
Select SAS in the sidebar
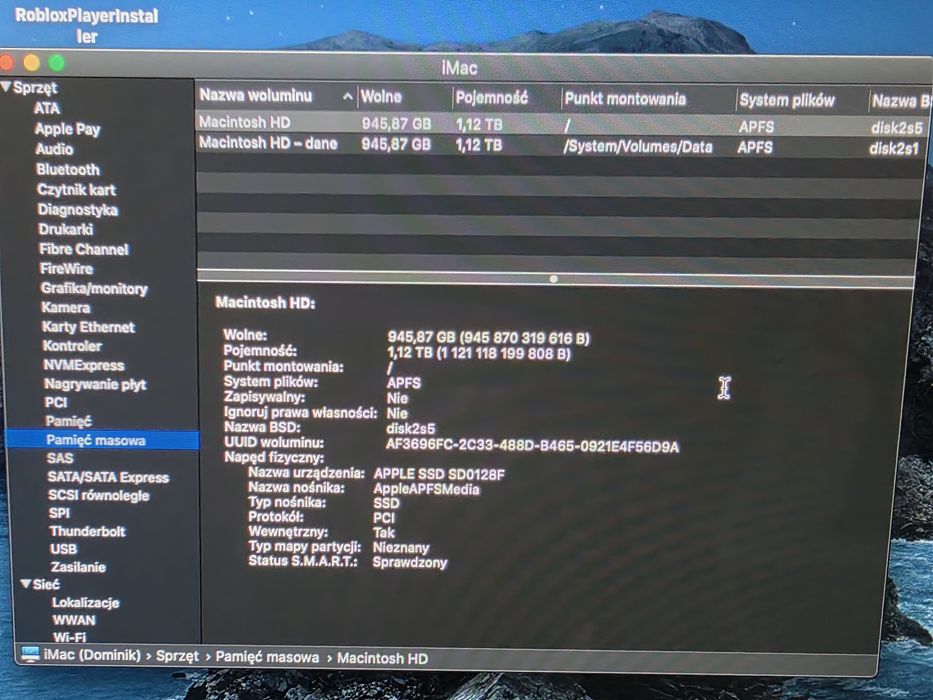[x=60, y=458]
